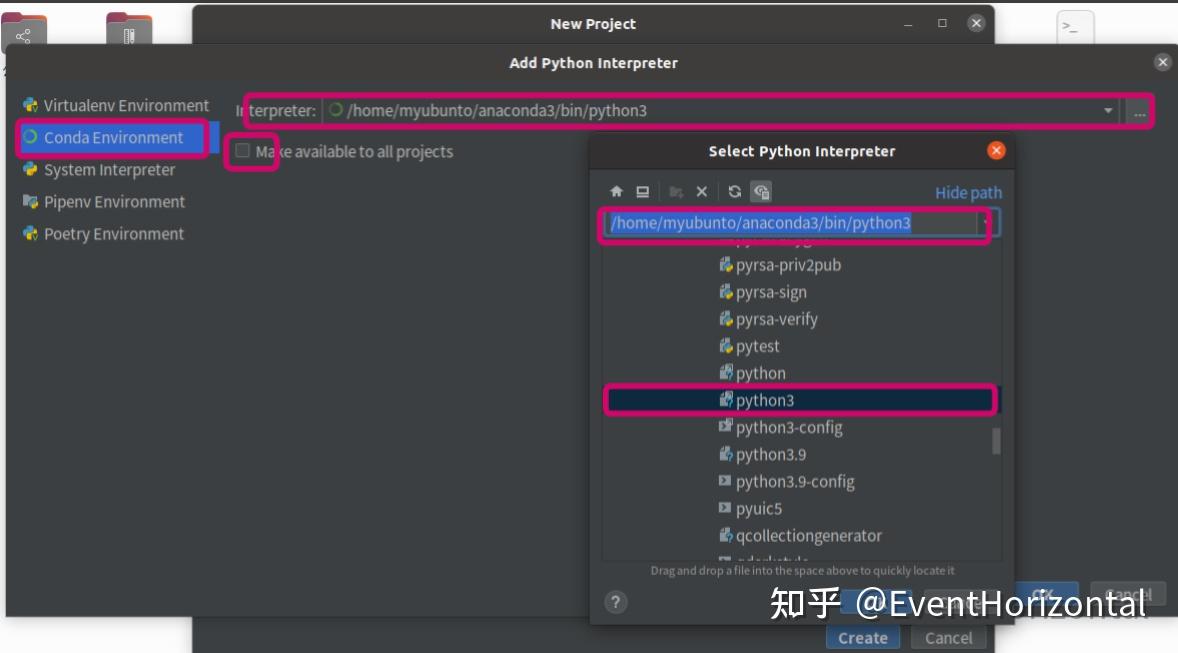Open the path field dropdown in Select Python Interpreter
Viewport: 1178px width, 653px height.
[985, 221]
